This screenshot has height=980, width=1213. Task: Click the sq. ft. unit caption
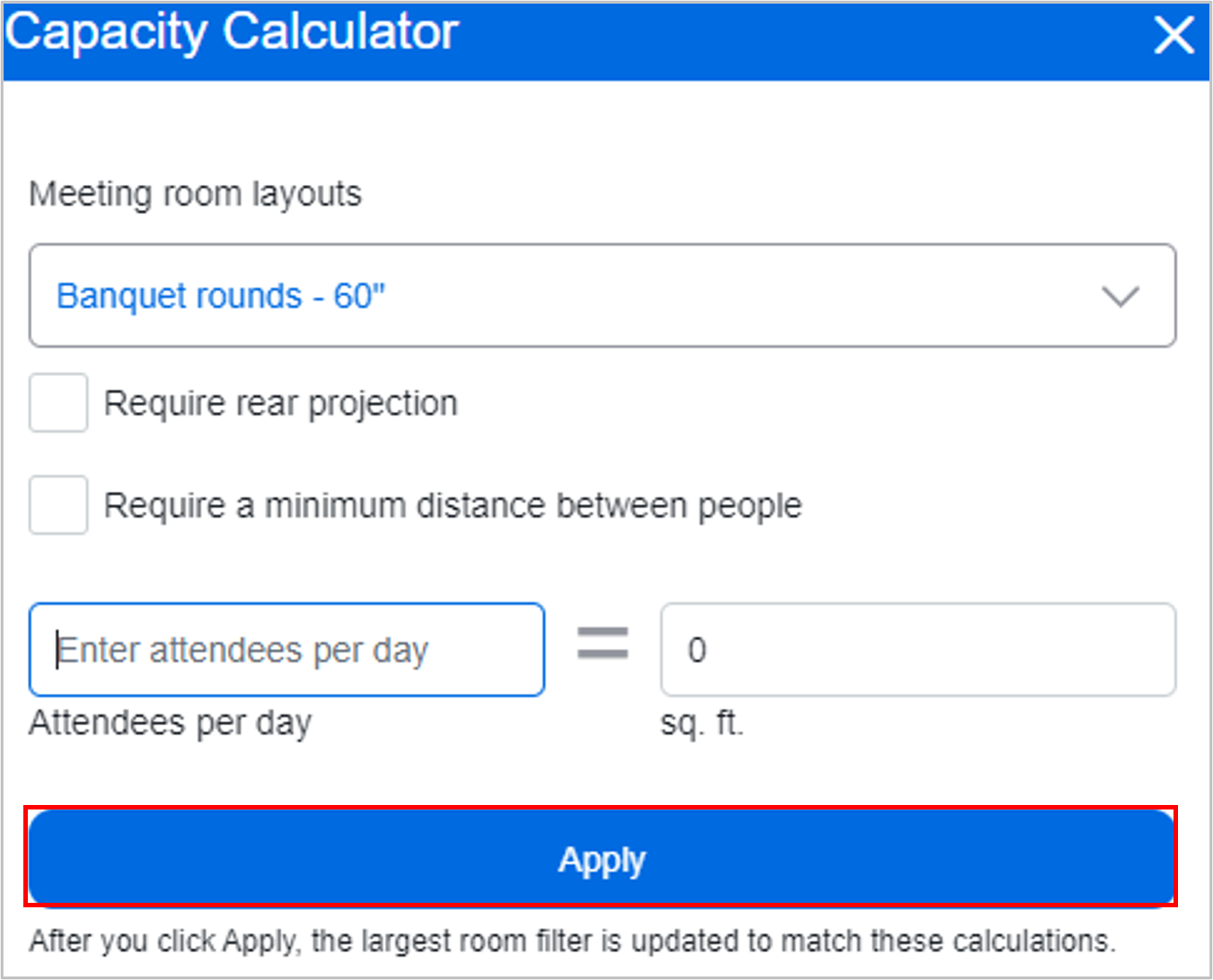pos(702,722)
